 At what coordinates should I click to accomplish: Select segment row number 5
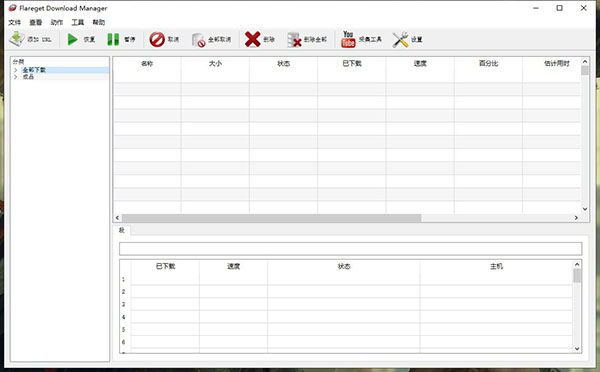(123, 330)
